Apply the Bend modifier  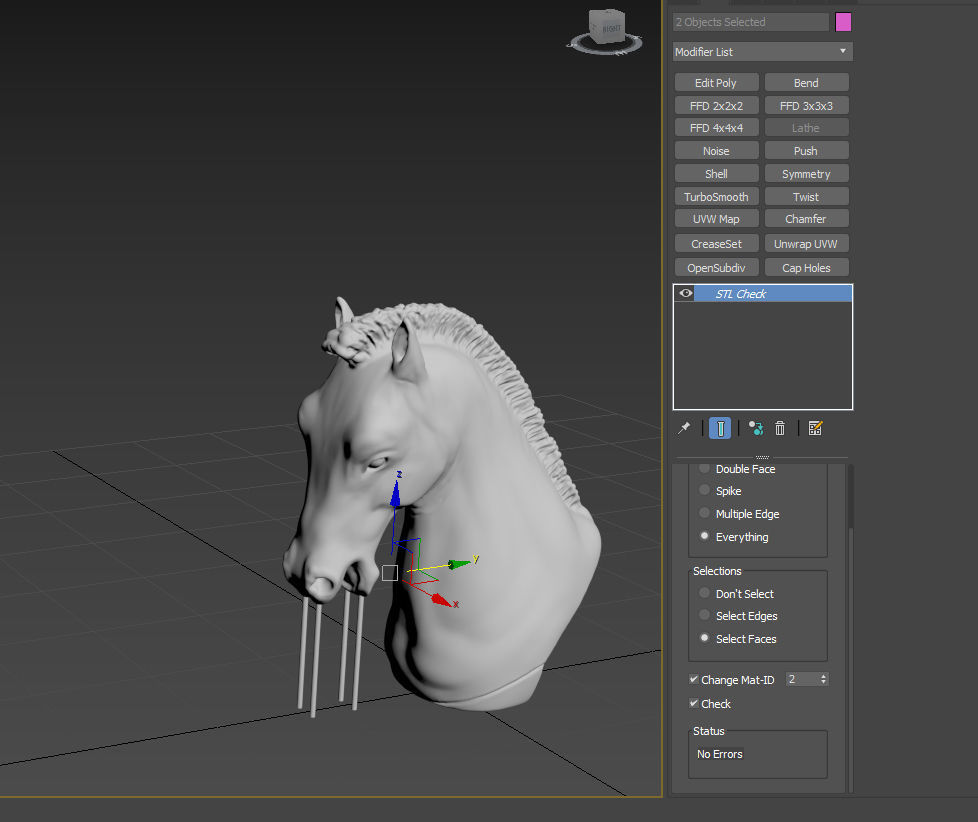(806, 82)
